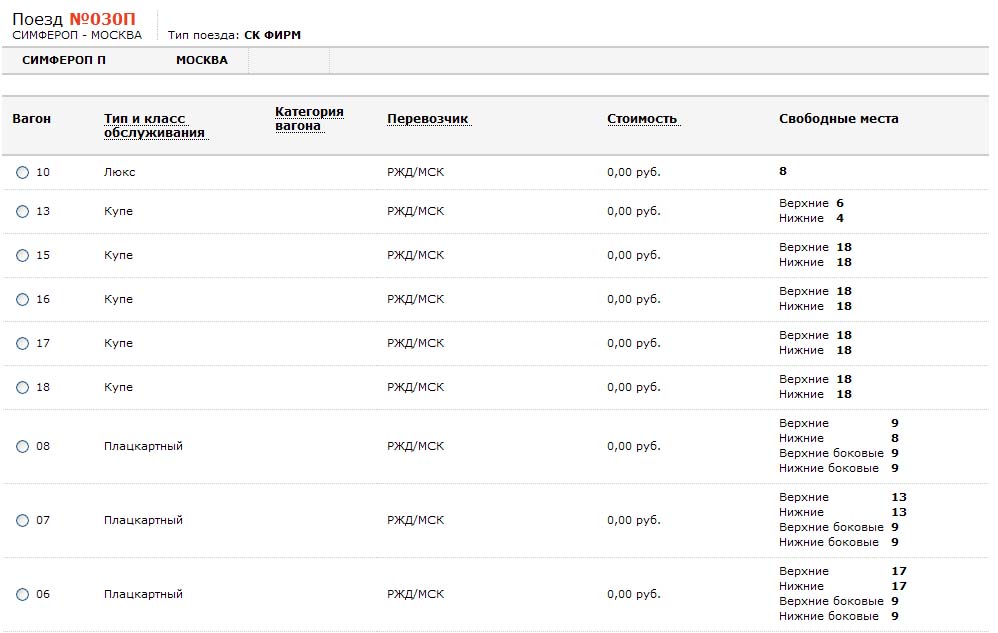Click the 'Вагон' column header

[31, 119]
